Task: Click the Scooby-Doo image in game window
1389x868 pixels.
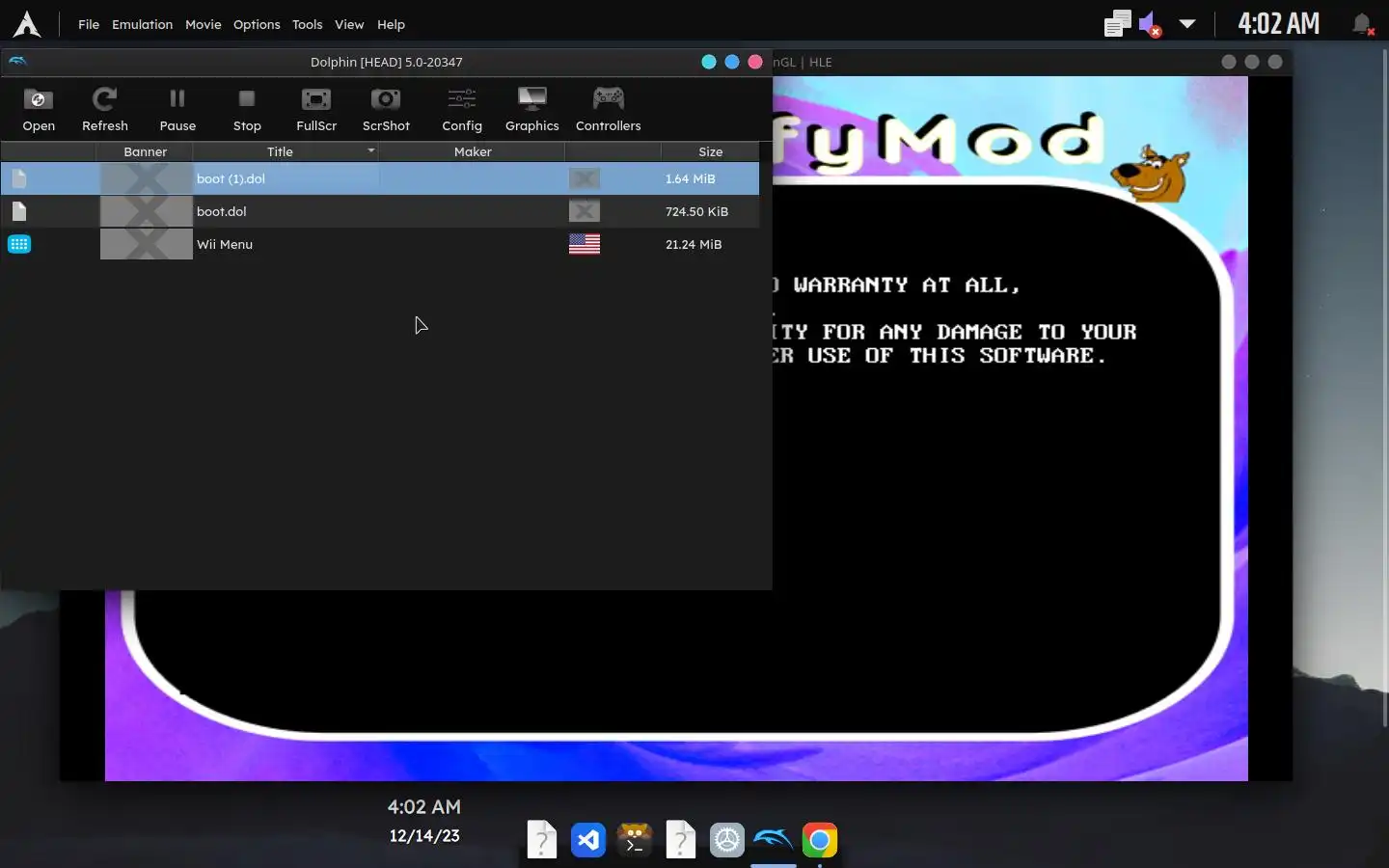Action: pyautogui.click(x=1150, y=174)
